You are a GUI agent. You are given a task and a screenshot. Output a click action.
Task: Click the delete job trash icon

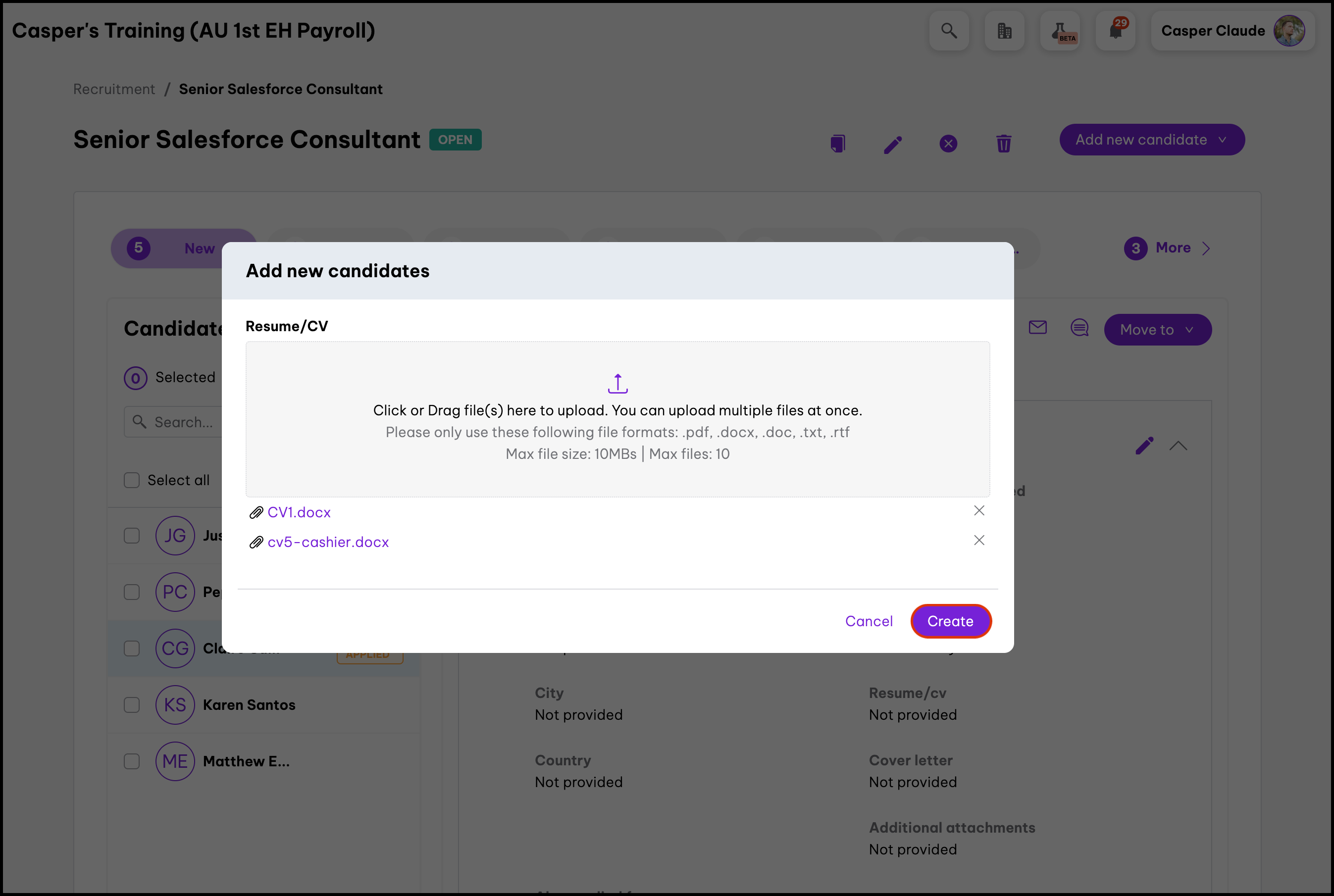pyautogui.click(x=1004, y=144)
